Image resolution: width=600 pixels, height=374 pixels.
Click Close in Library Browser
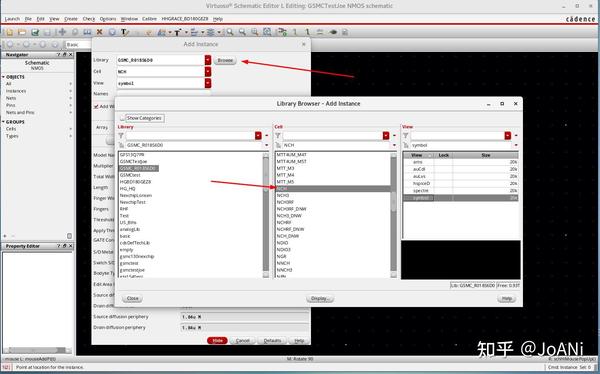[132, 298]
